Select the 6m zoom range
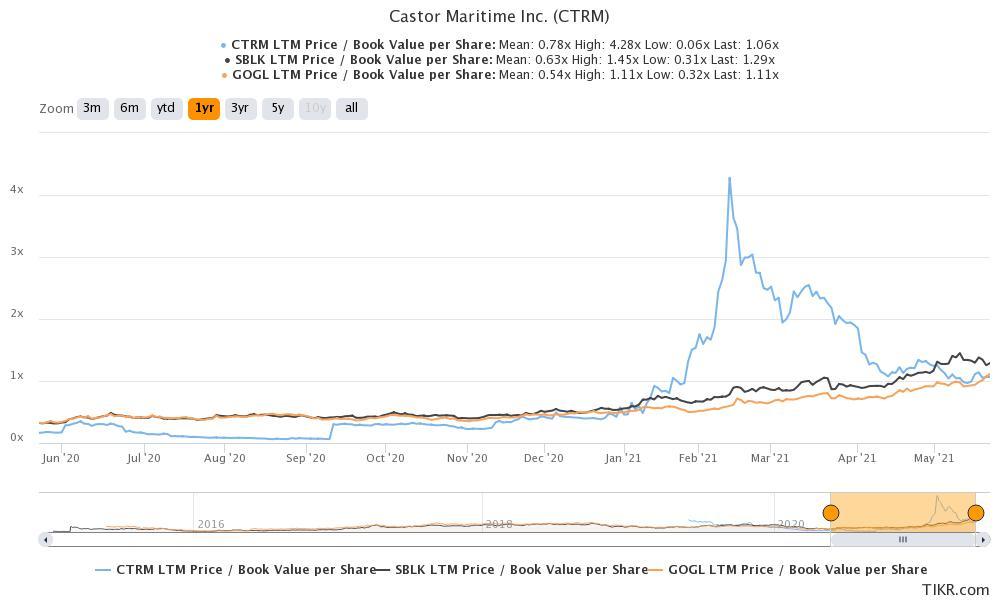The width and height of the screenshot is (1000, 600). click(x=129, y=108)
